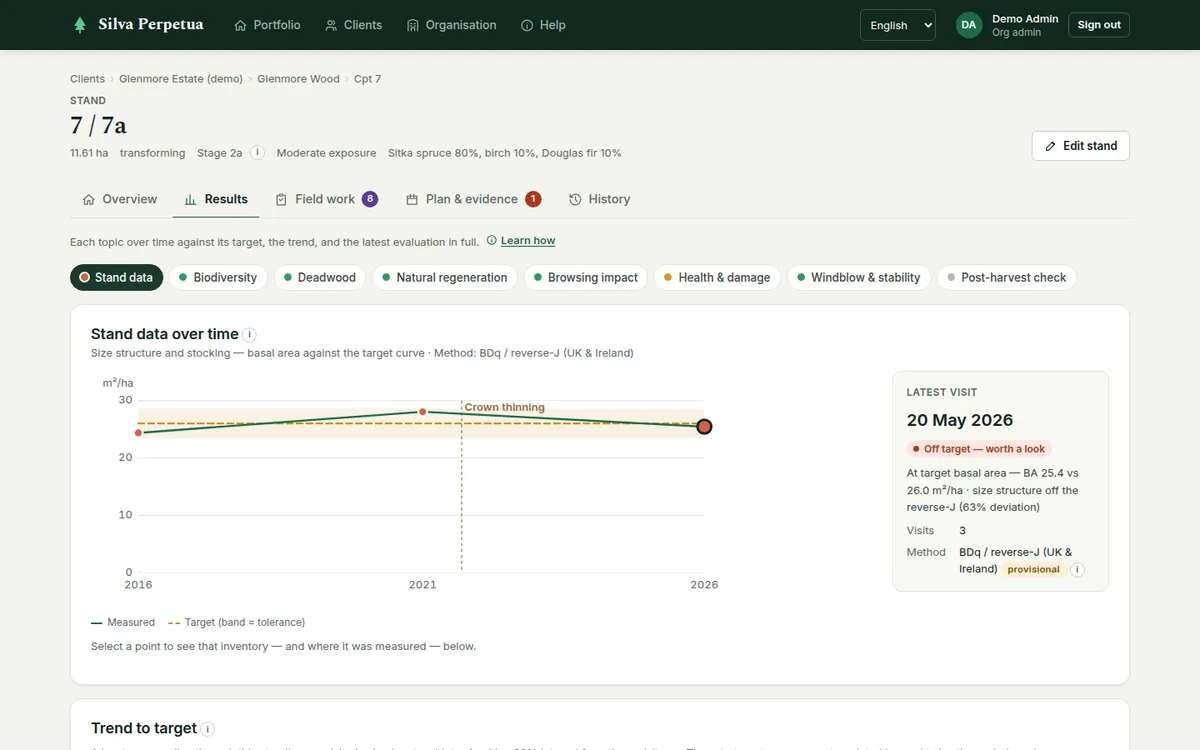The width and height of the screenshot is (1200, 750).
Task: Open the Clients nav item
Action: tap(354, 25)
